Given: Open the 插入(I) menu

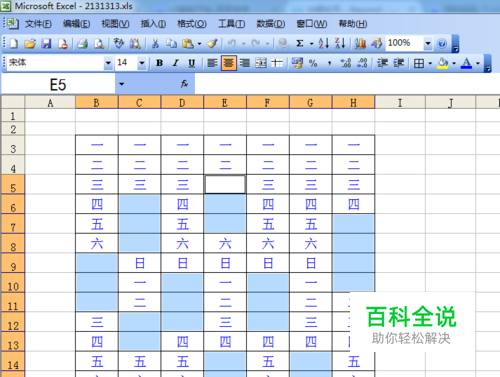Looking at the screenshot, I should pos(153,24).
